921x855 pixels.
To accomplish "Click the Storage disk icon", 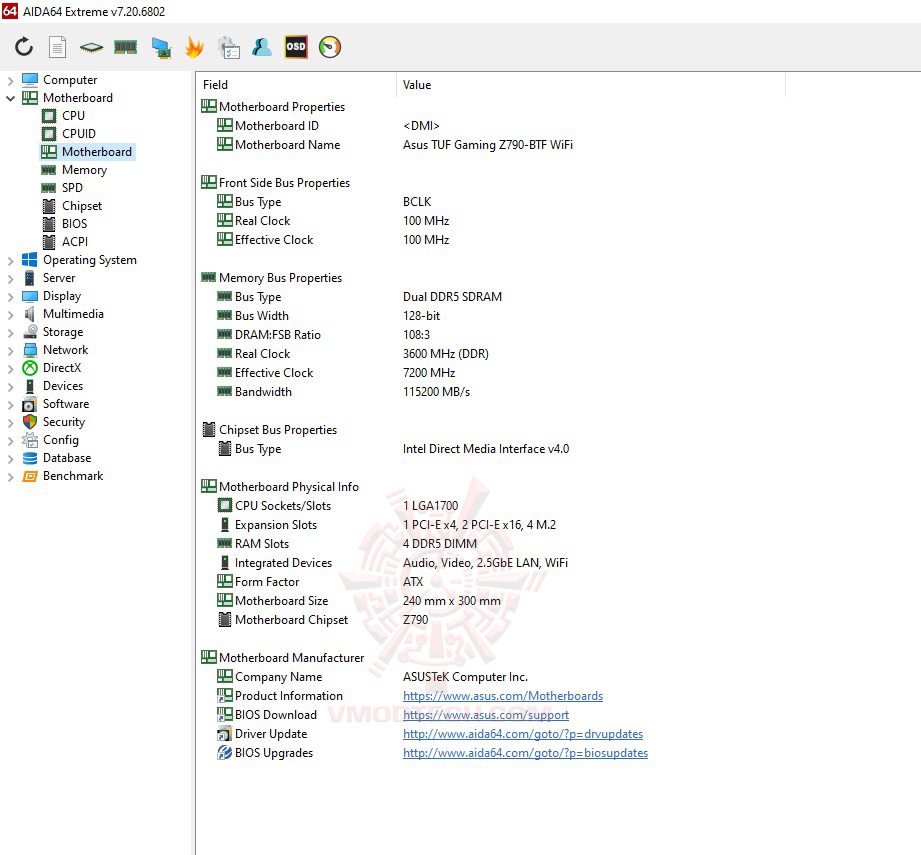I will (x=30, y=332).
